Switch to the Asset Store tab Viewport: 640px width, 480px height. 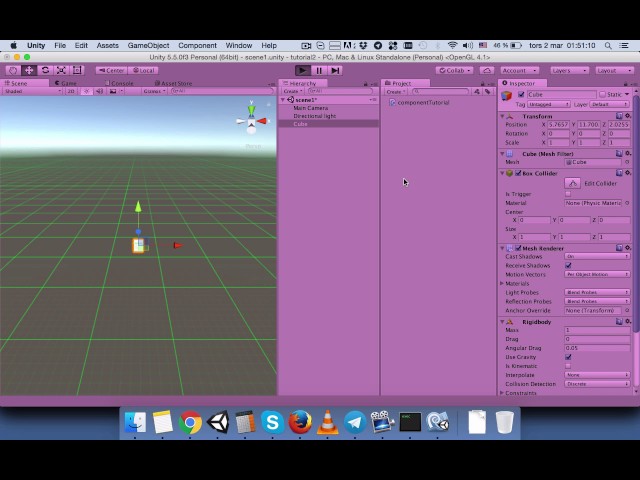[174, 83]
